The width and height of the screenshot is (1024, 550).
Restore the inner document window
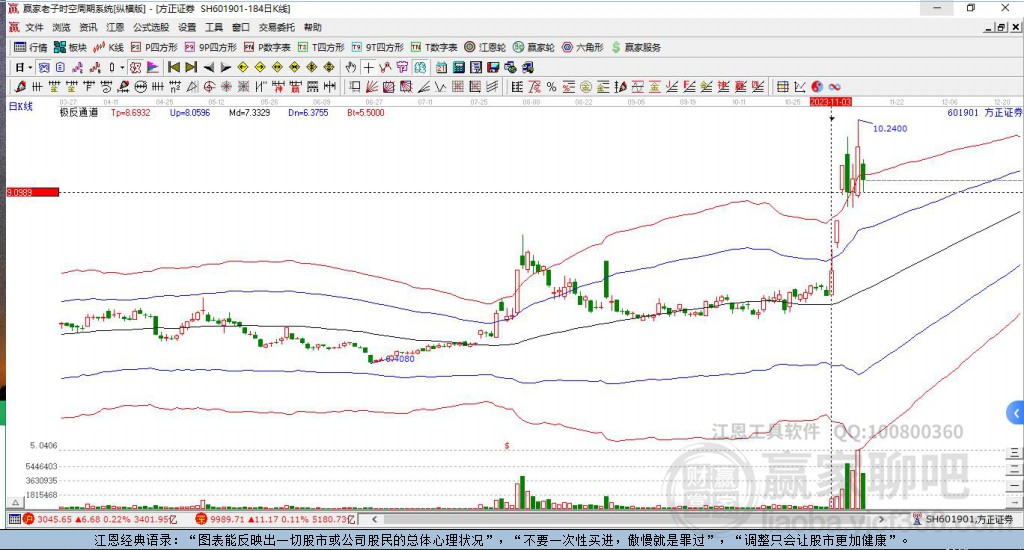tap(1001, 27)
